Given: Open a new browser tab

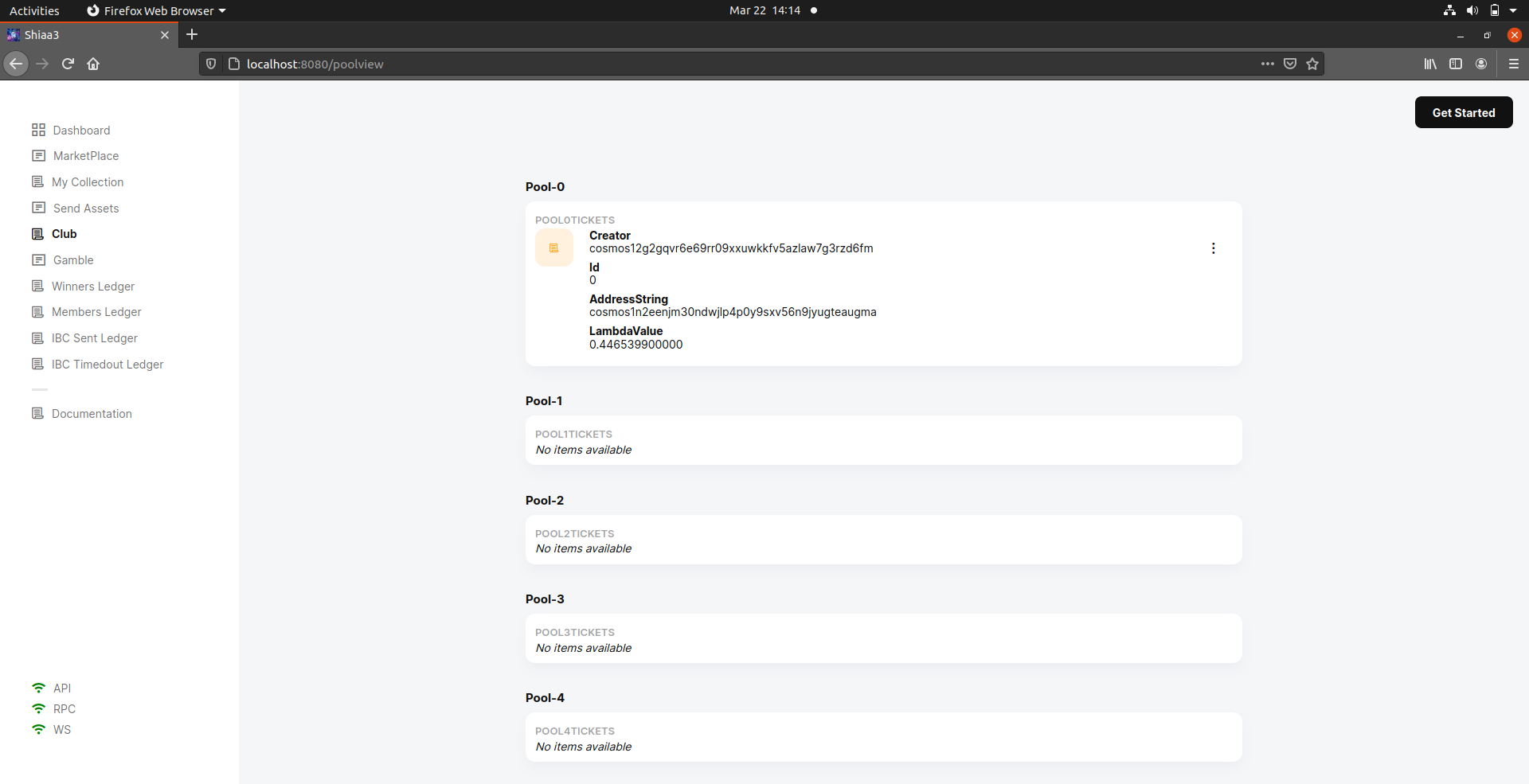Looking at the screenshot, I should pyautogui.click(x=192, y=34).
